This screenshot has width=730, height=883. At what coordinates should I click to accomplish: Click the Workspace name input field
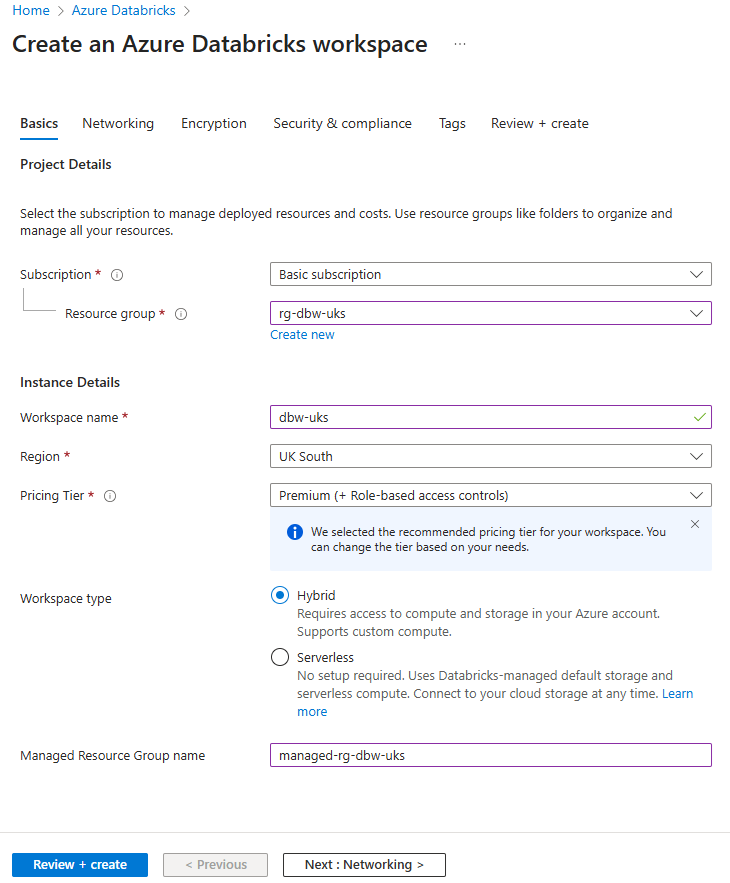480,417
